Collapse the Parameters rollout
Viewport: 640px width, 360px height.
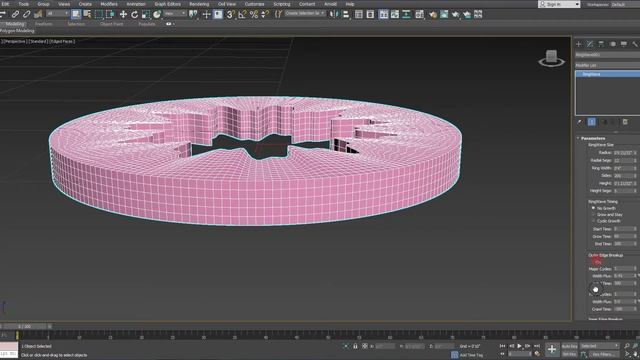point(593,138)
